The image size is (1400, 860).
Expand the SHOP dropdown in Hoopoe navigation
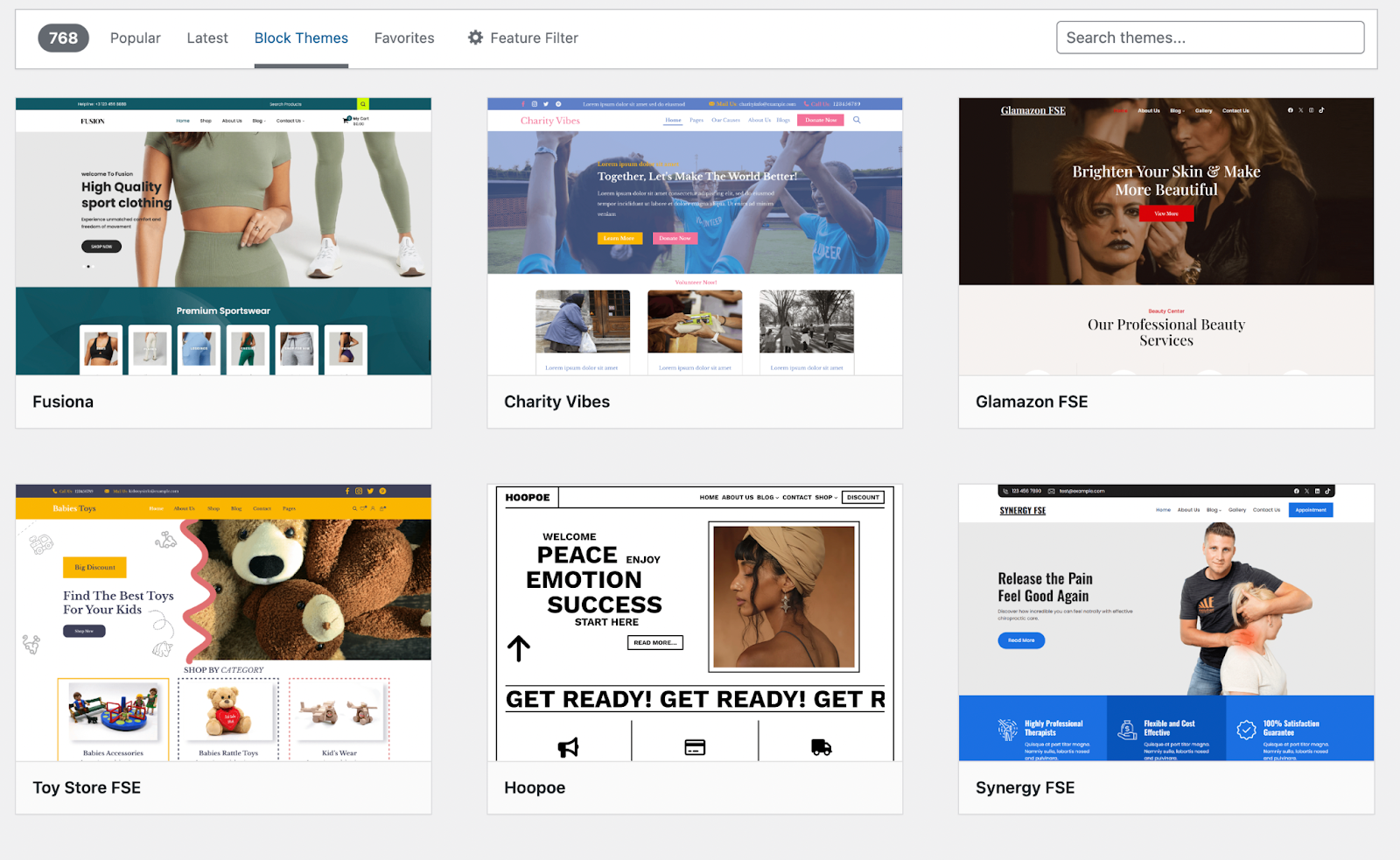point(824,497)
